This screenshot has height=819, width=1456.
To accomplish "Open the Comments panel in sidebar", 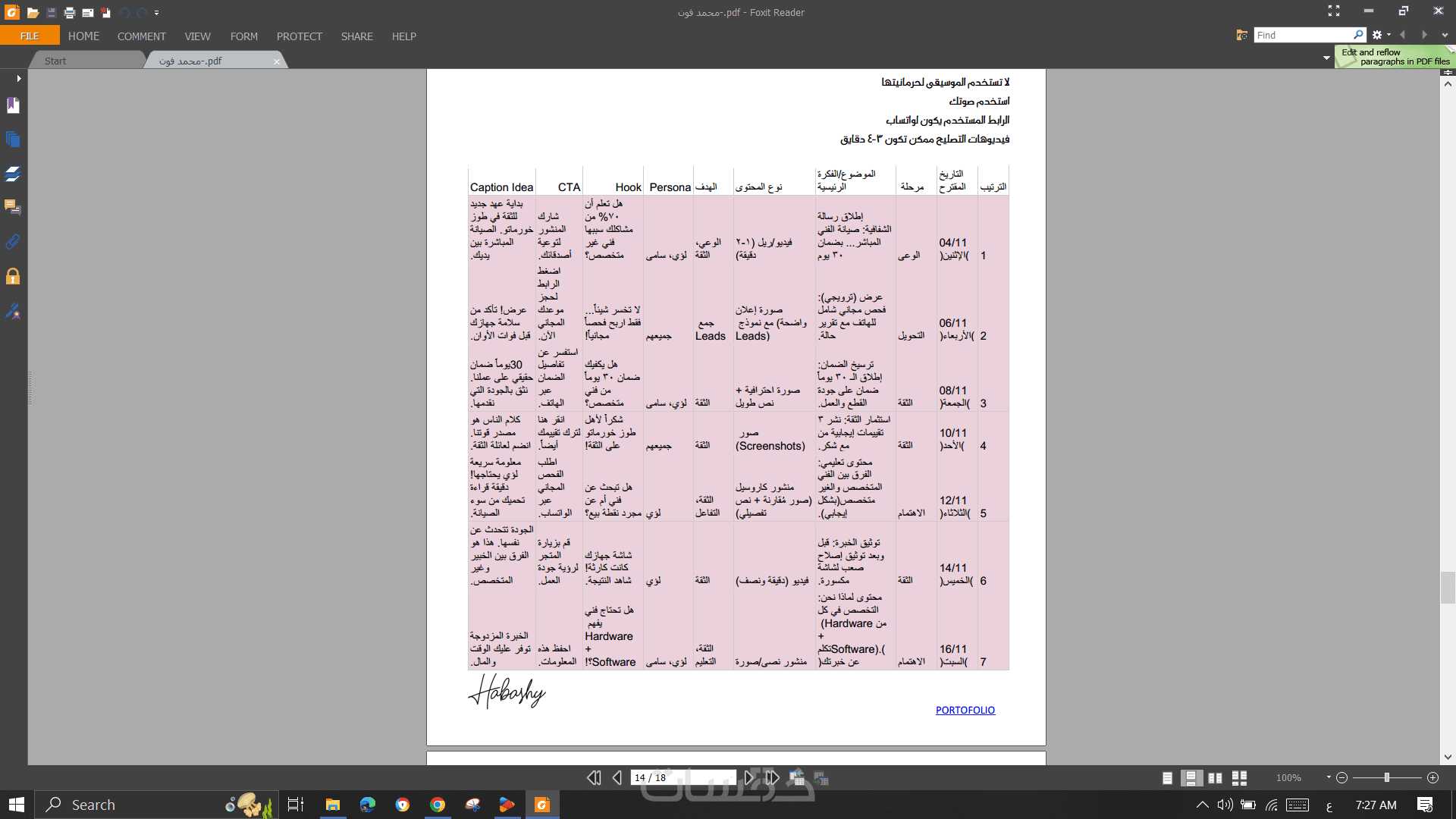I will click(x=13, y=207).
